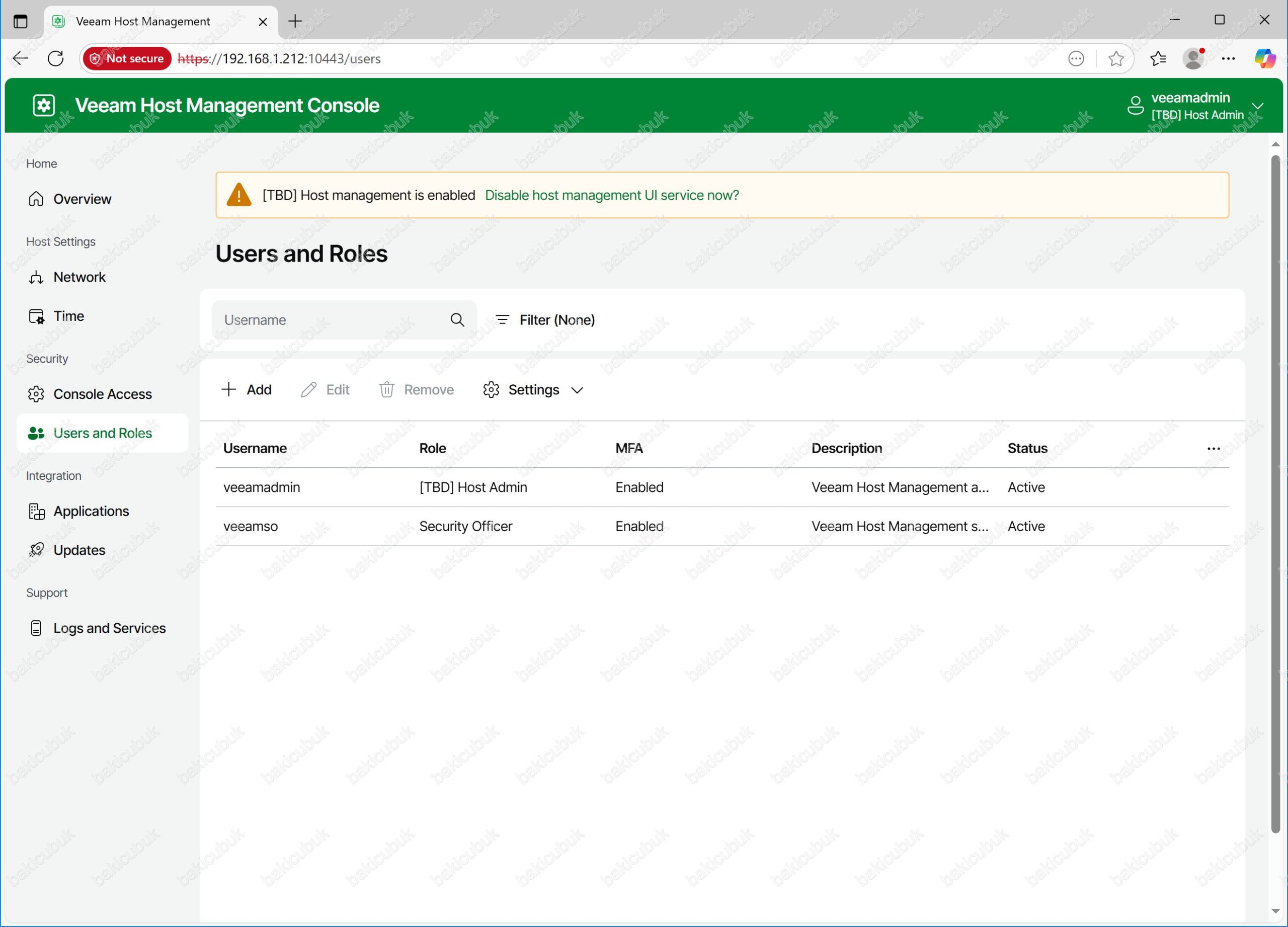Click the user profile icon in header
The width and height of the screenshot is (1288, 927).
pos(1135,105)
